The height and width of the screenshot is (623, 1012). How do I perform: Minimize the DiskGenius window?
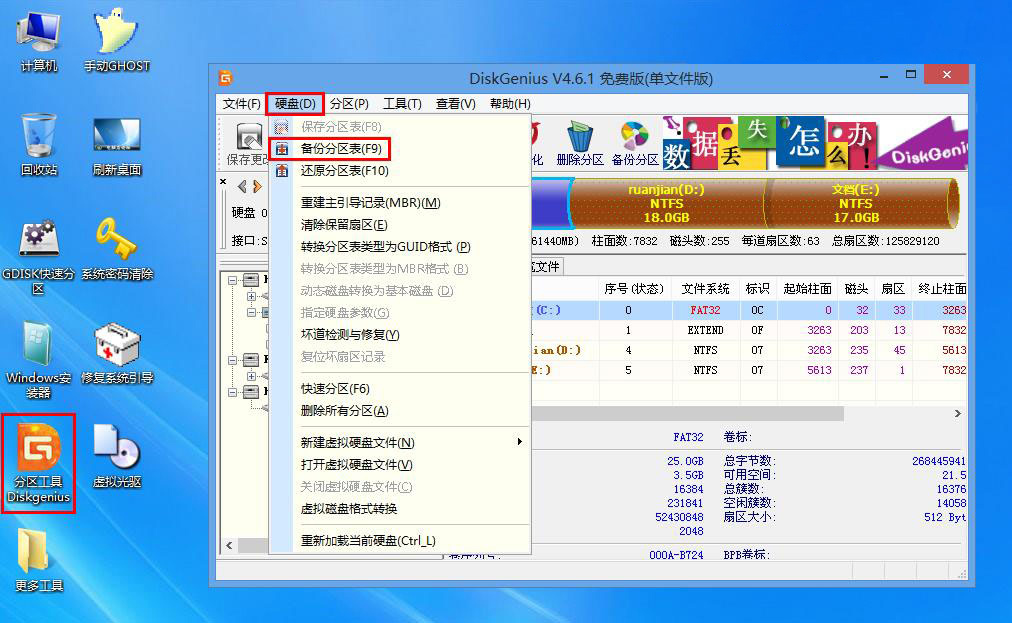pos(884,76)
